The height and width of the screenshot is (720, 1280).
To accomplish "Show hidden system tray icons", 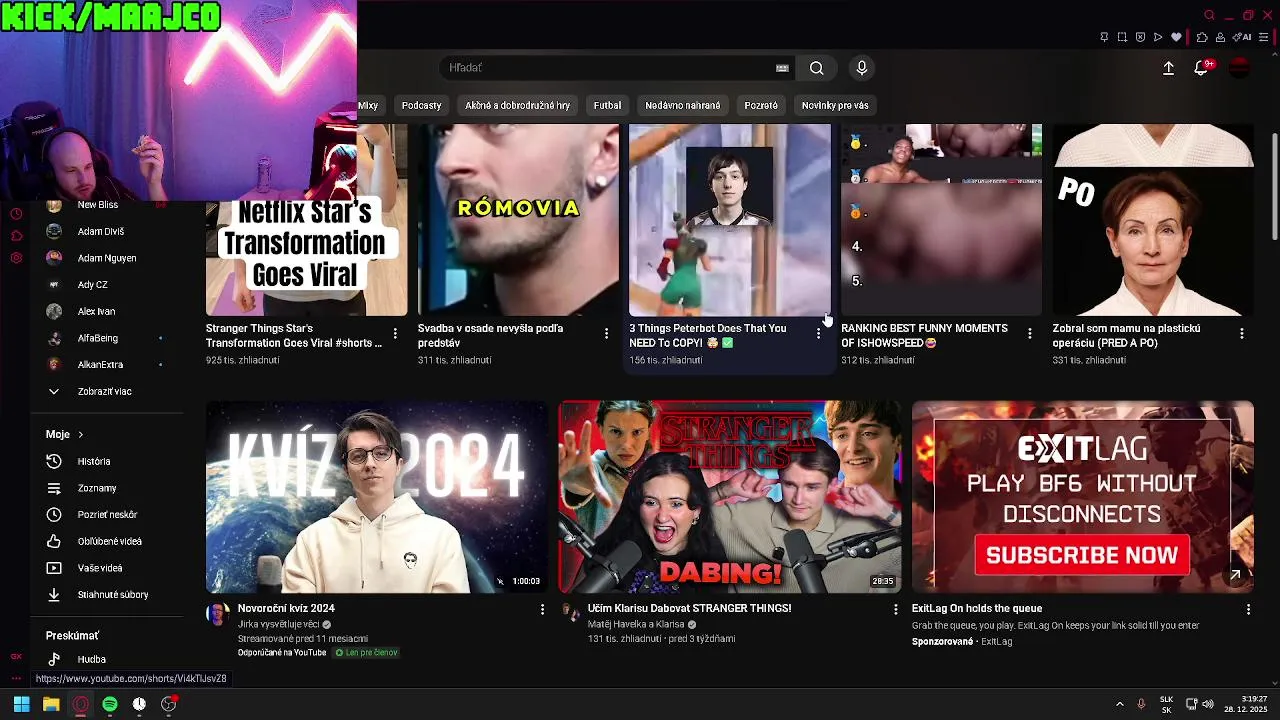I will click(x=1119, y=704).
